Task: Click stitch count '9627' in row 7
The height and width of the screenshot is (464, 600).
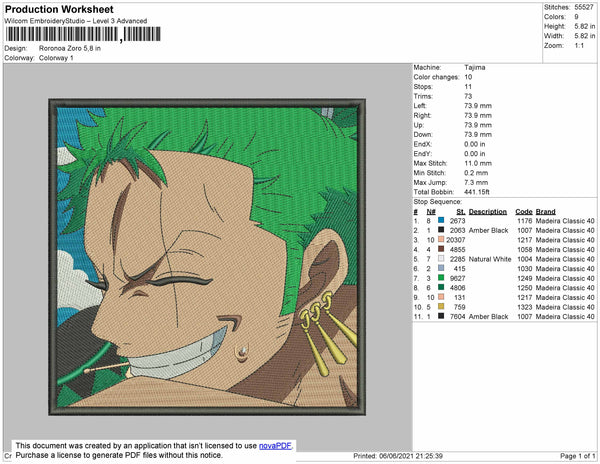Action: (x=458, y=278)
